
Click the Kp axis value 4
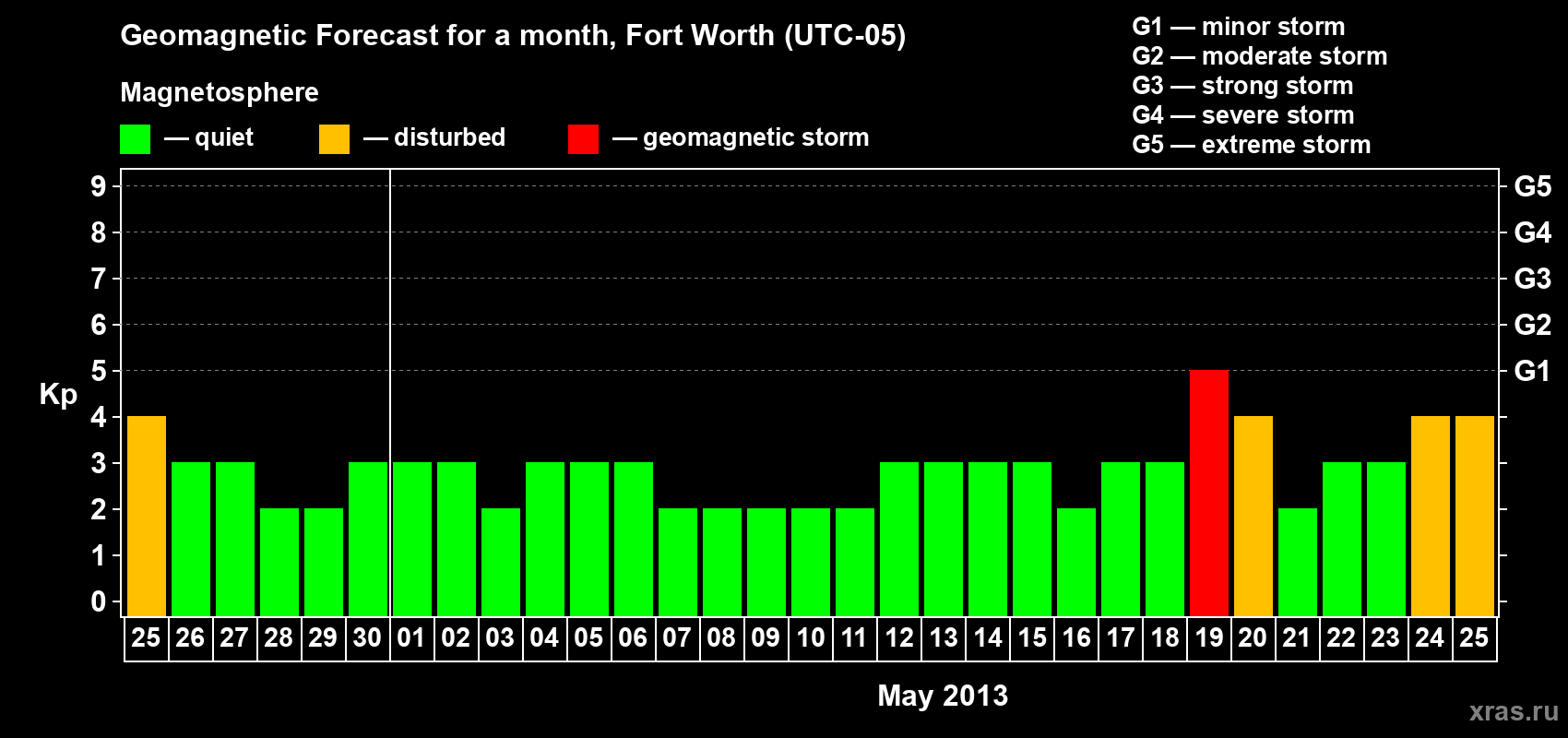pos(99,417)
